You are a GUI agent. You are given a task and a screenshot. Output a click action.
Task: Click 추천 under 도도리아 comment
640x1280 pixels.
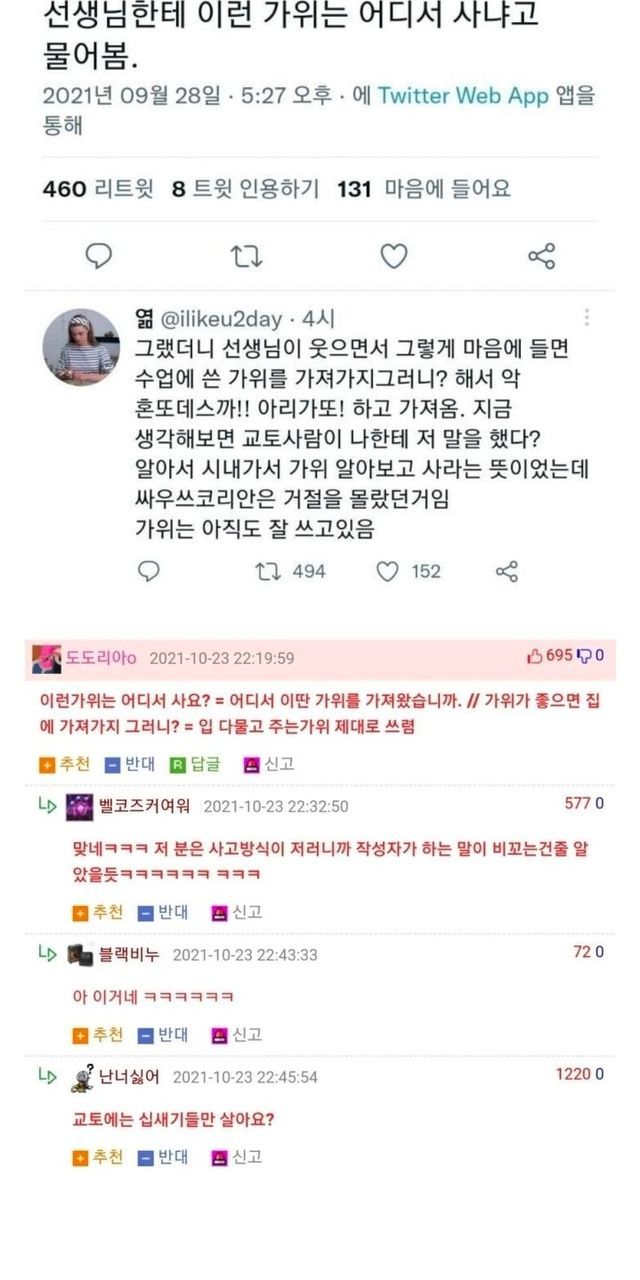point(65,765)
